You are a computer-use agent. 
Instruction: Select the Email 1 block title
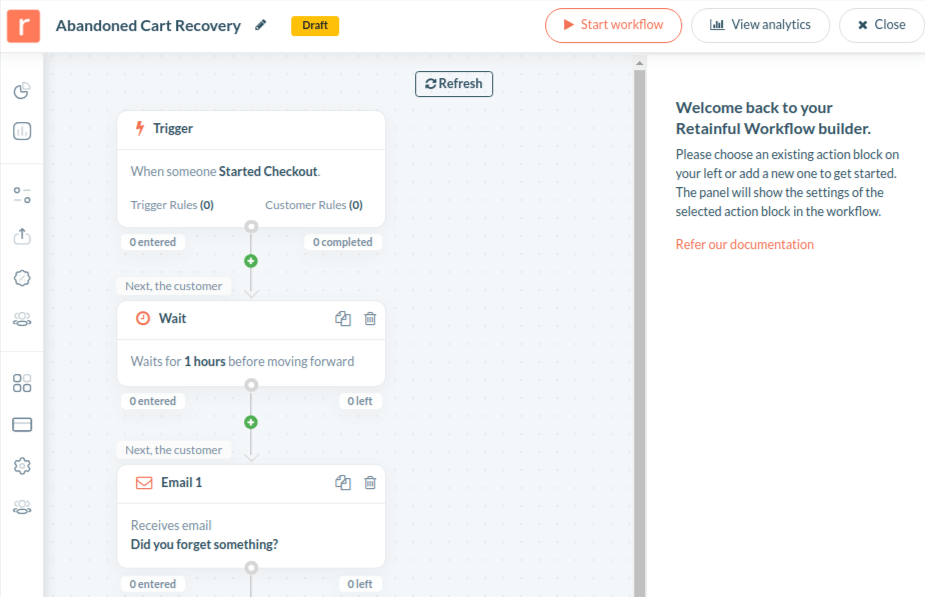coord(182,483)
